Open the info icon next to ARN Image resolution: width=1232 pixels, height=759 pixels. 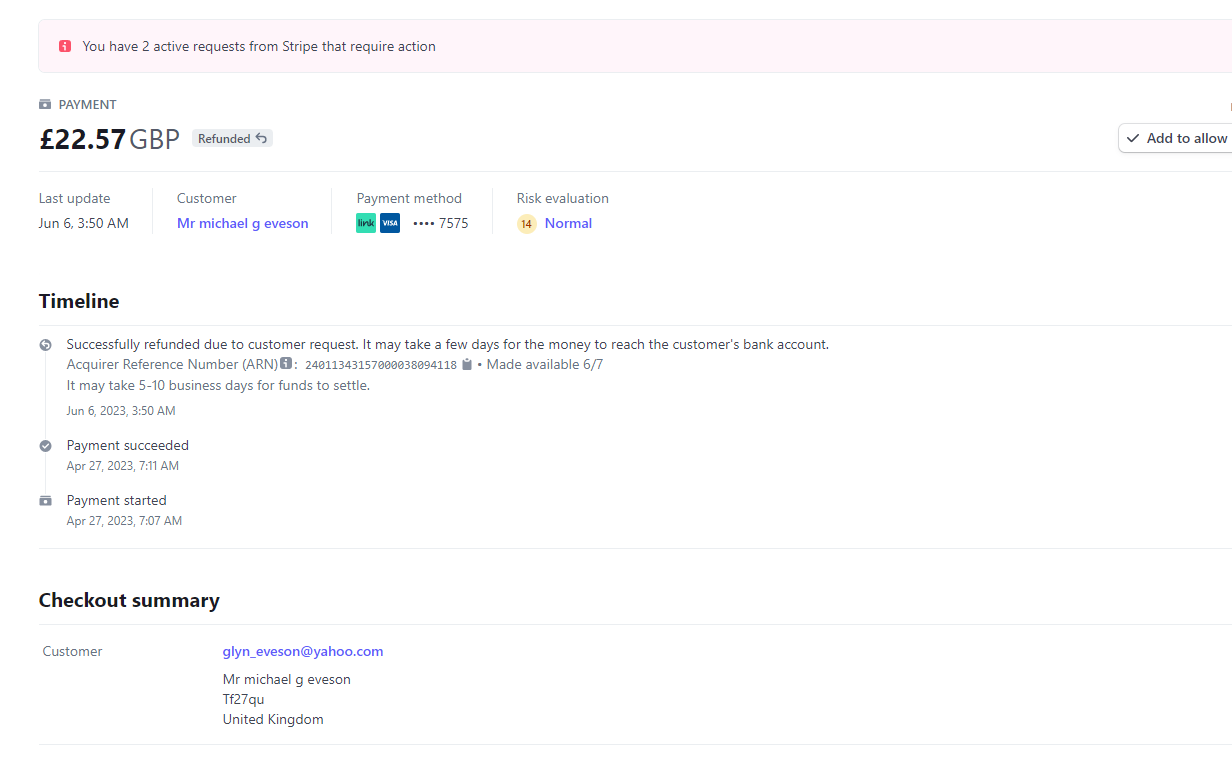coord(286,364)
